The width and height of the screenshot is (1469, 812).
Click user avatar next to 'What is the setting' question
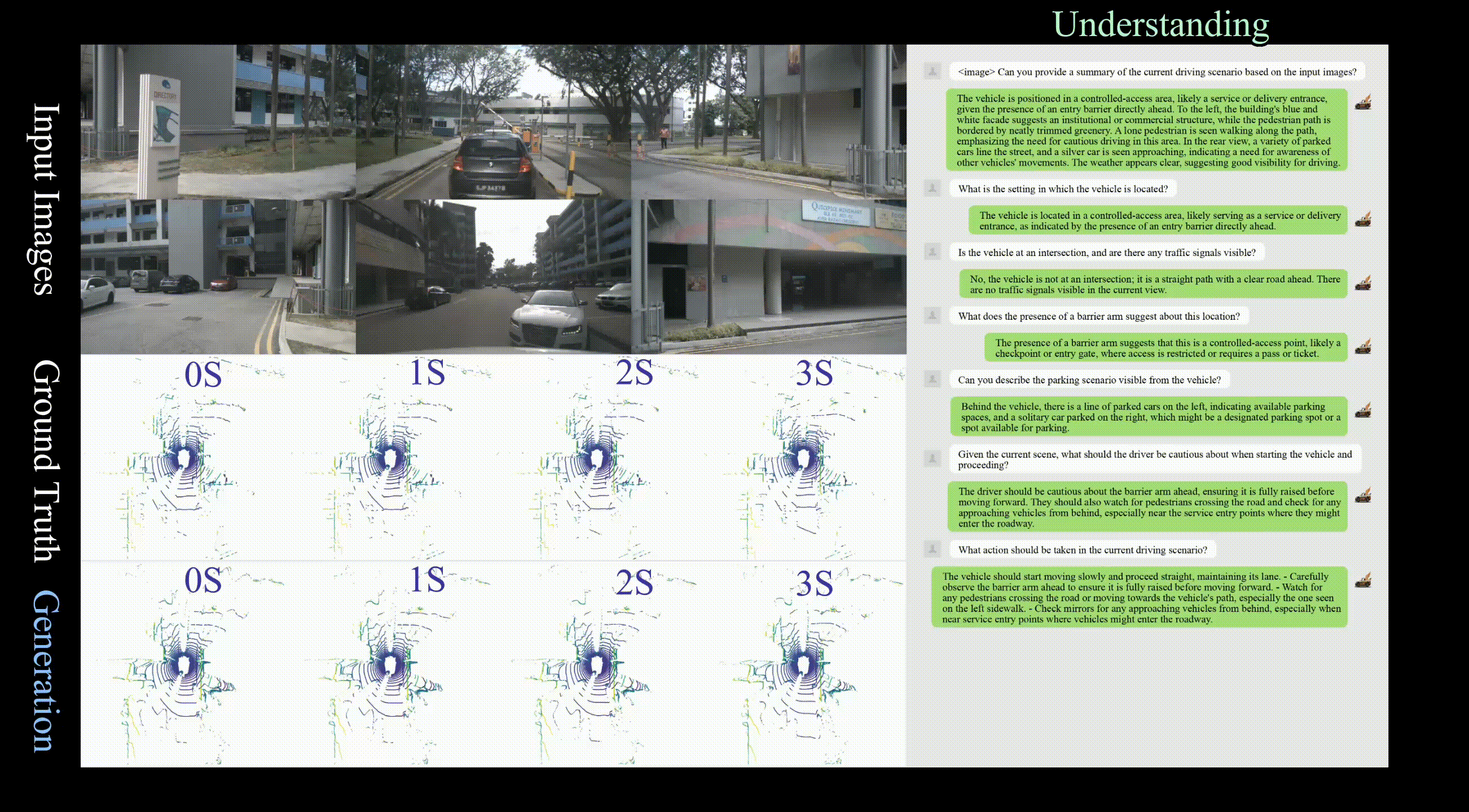click(x=933, y=188)
